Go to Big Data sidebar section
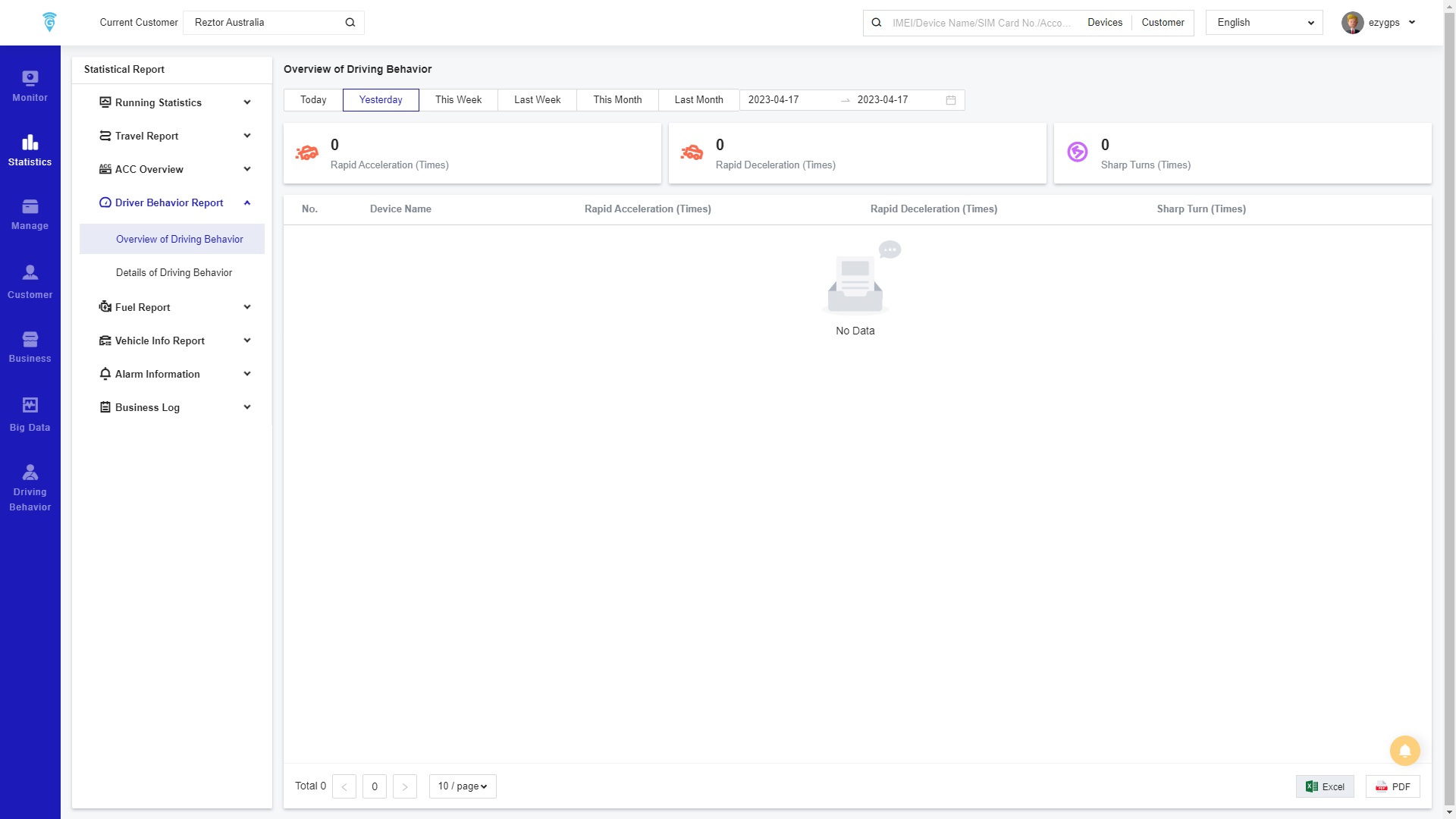This screenshot has height=819, width=1456. click(x=30, y=415)
